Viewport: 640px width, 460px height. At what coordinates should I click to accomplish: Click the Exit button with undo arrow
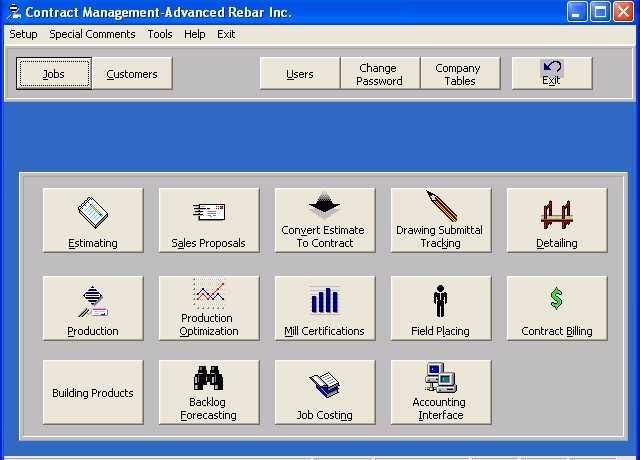coord(552,73)
